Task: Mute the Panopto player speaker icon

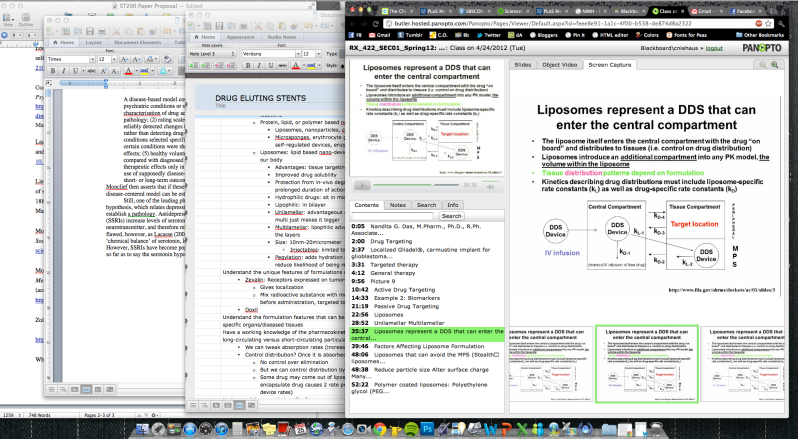Action: pyautogui.click(x=491, y=187)
